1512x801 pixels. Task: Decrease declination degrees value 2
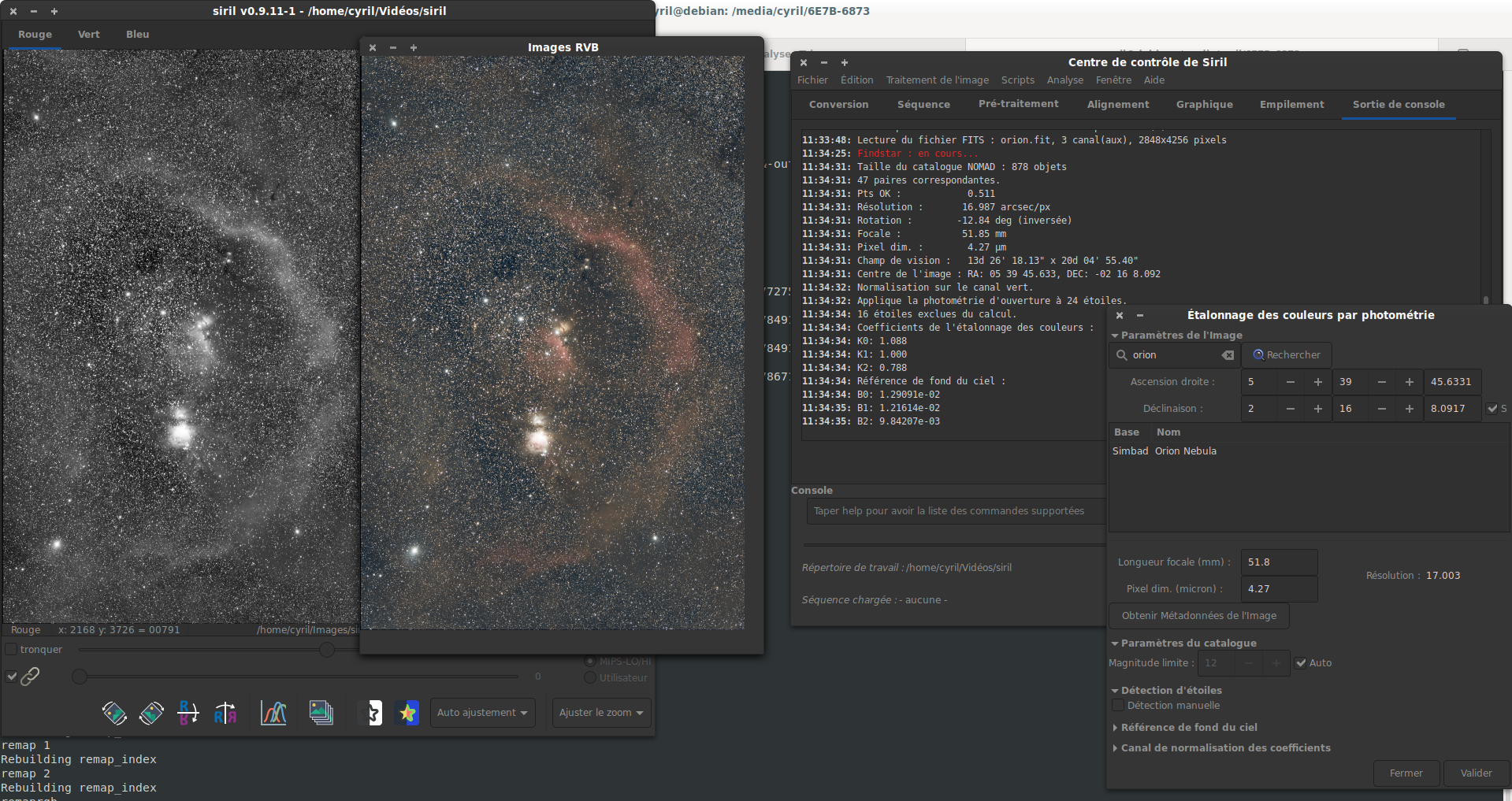(x=1290, y=409)
